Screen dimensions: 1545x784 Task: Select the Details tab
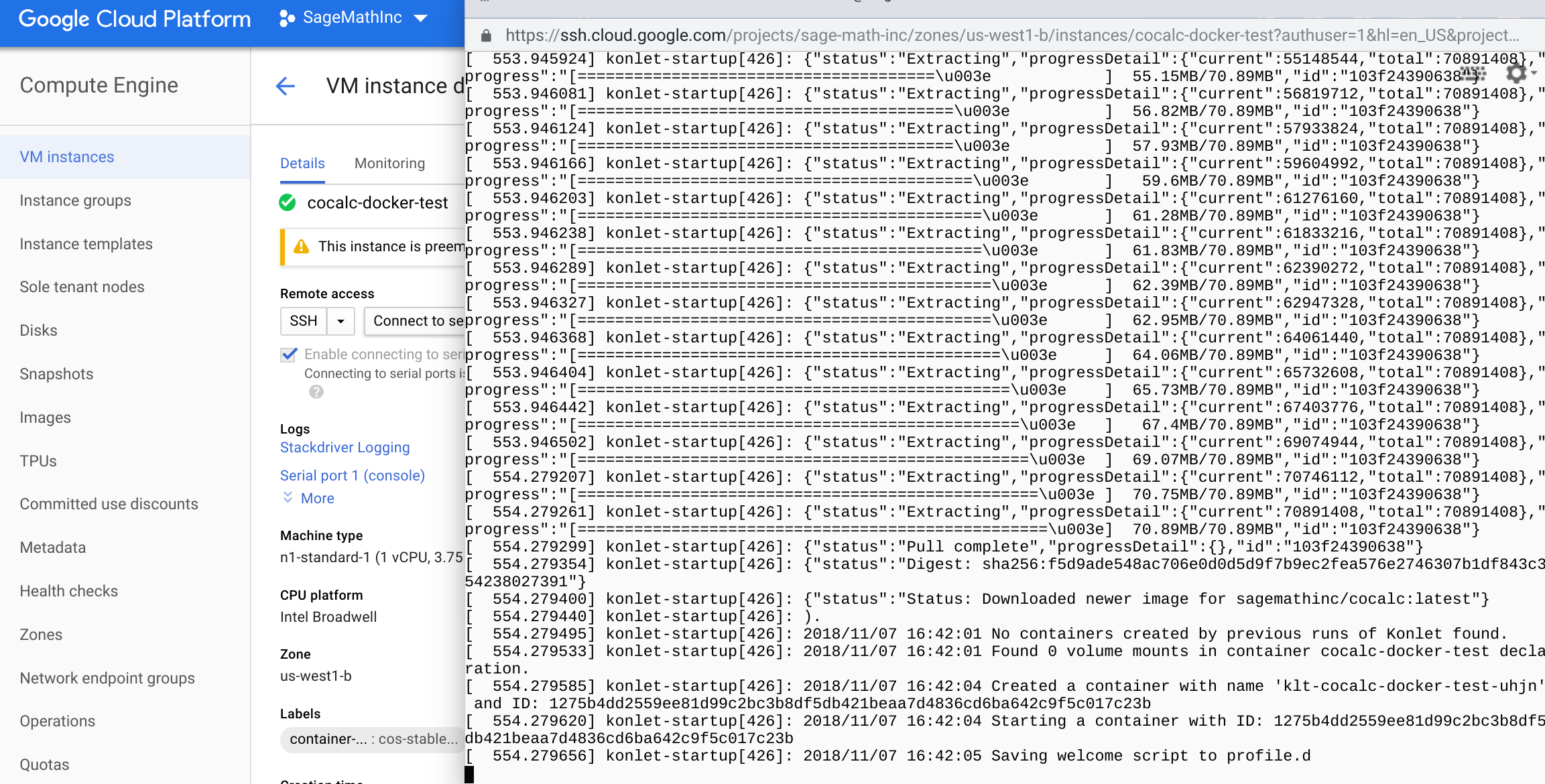(302, 164)
